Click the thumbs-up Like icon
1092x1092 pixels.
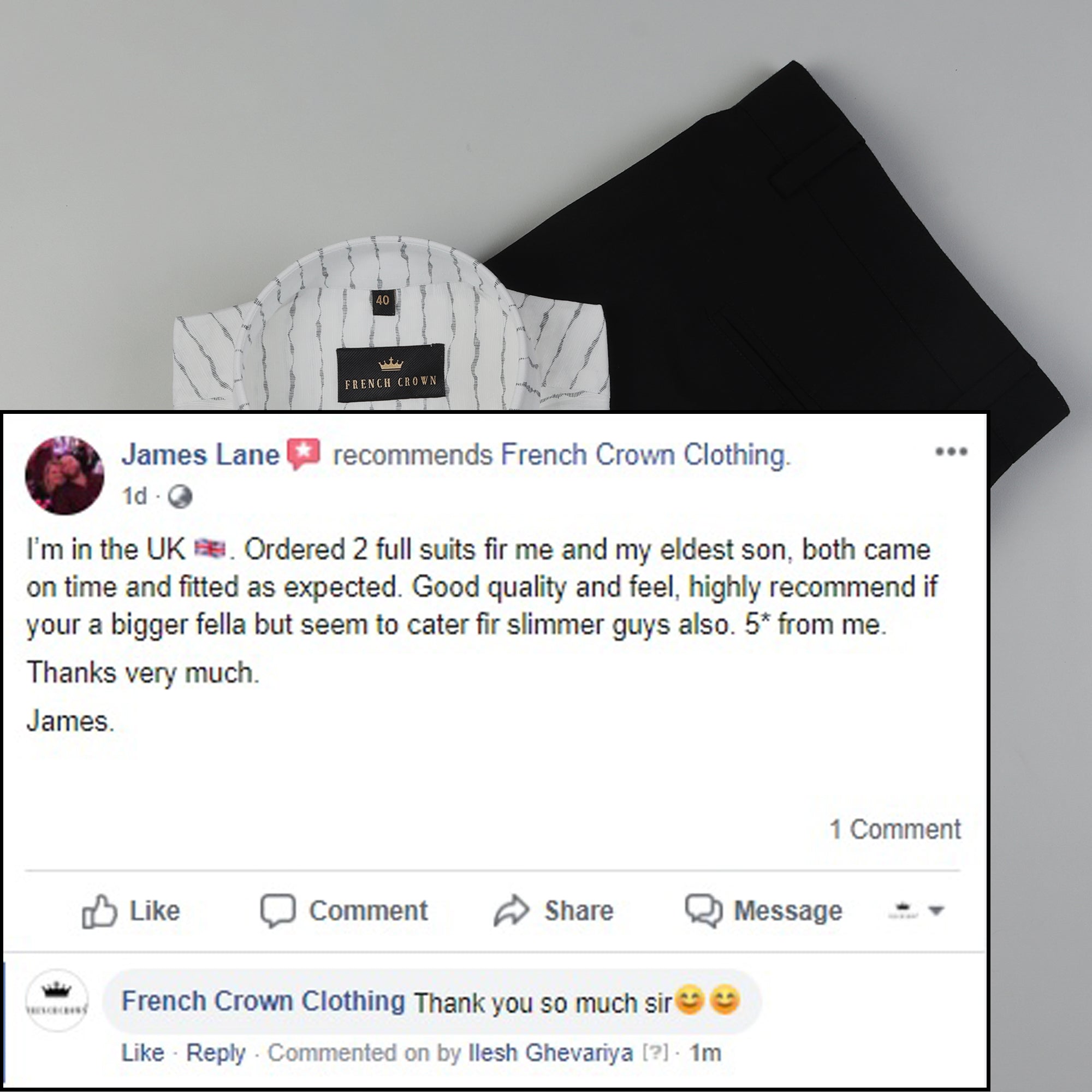tap(99, 911)
